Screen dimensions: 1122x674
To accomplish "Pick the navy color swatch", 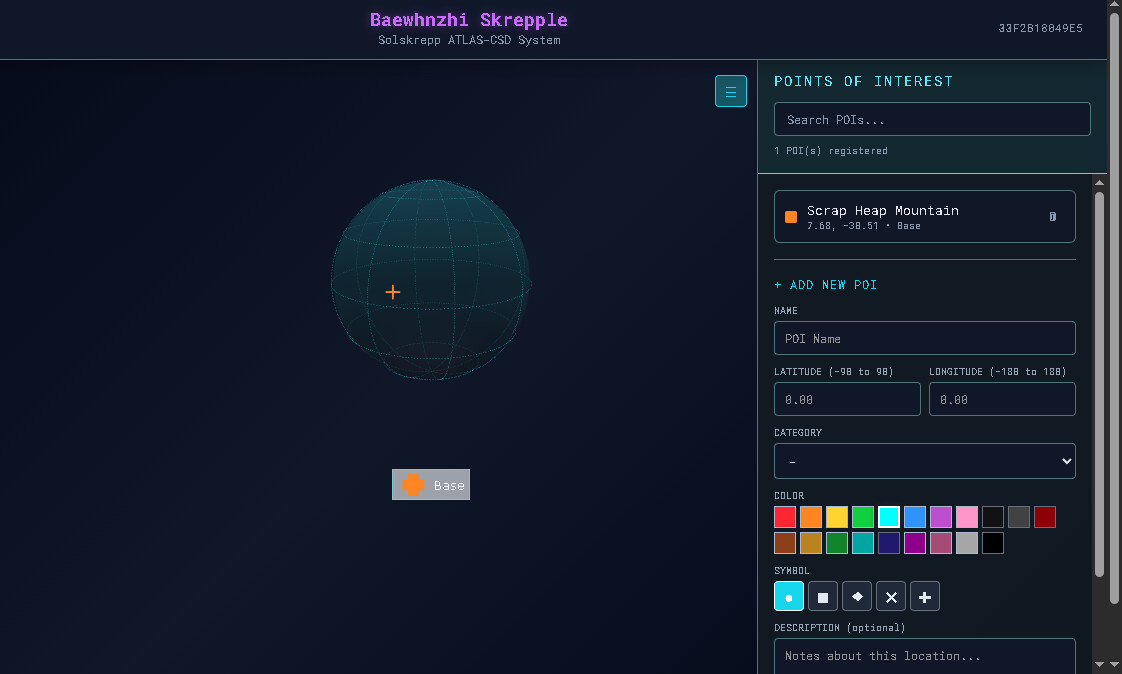I will (889, 543).
